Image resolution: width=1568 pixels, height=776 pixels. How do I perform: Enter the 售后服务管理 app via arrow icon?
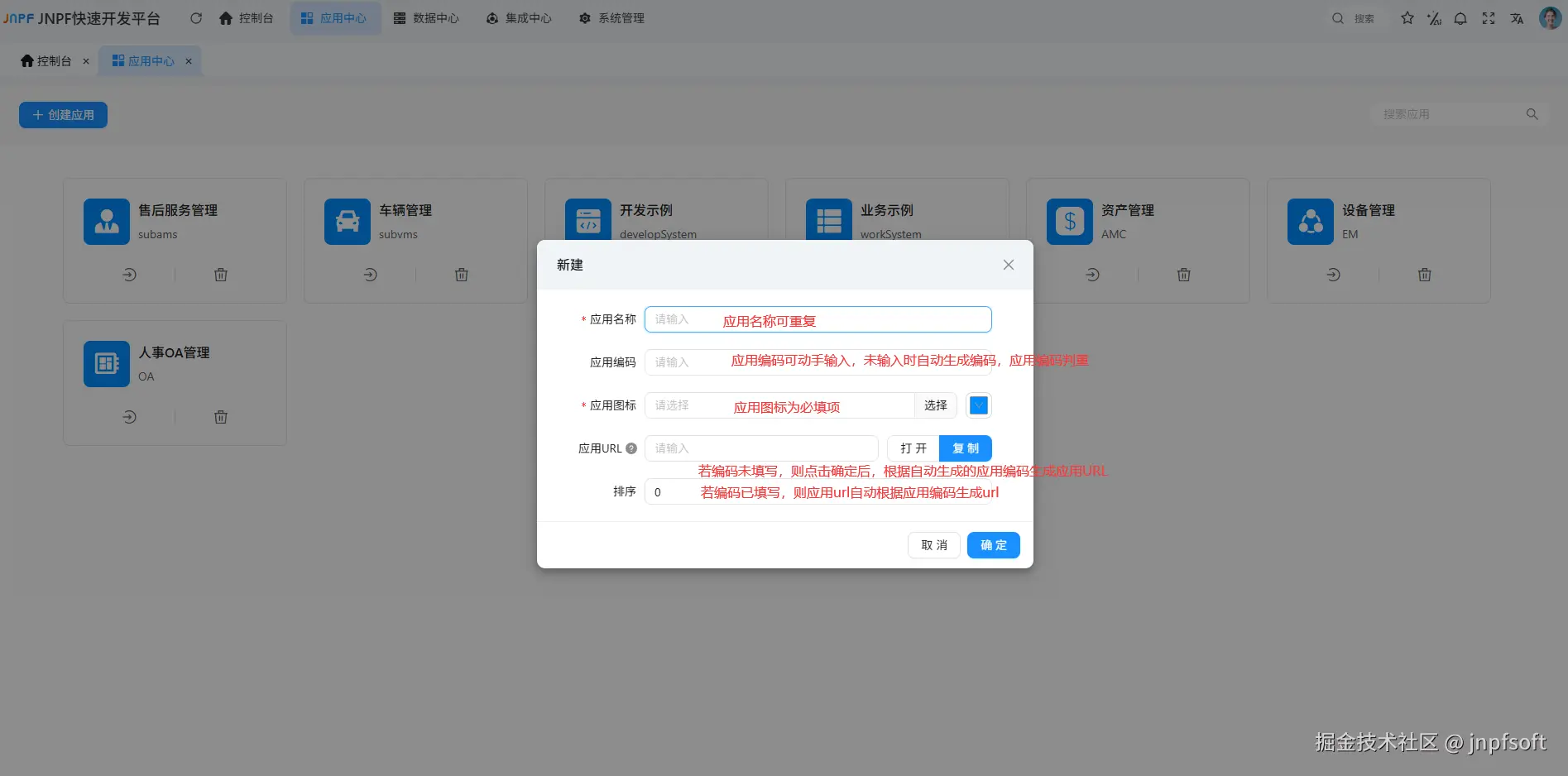pos(130,275)
